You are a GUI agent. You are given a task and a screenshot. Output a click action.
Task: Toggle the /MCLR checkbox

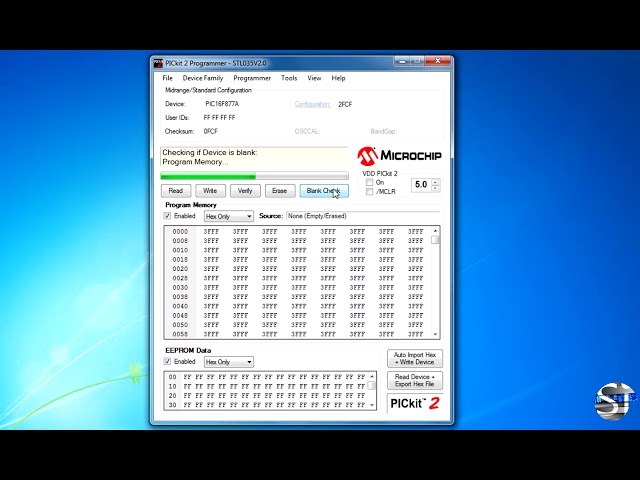[369, 191]
